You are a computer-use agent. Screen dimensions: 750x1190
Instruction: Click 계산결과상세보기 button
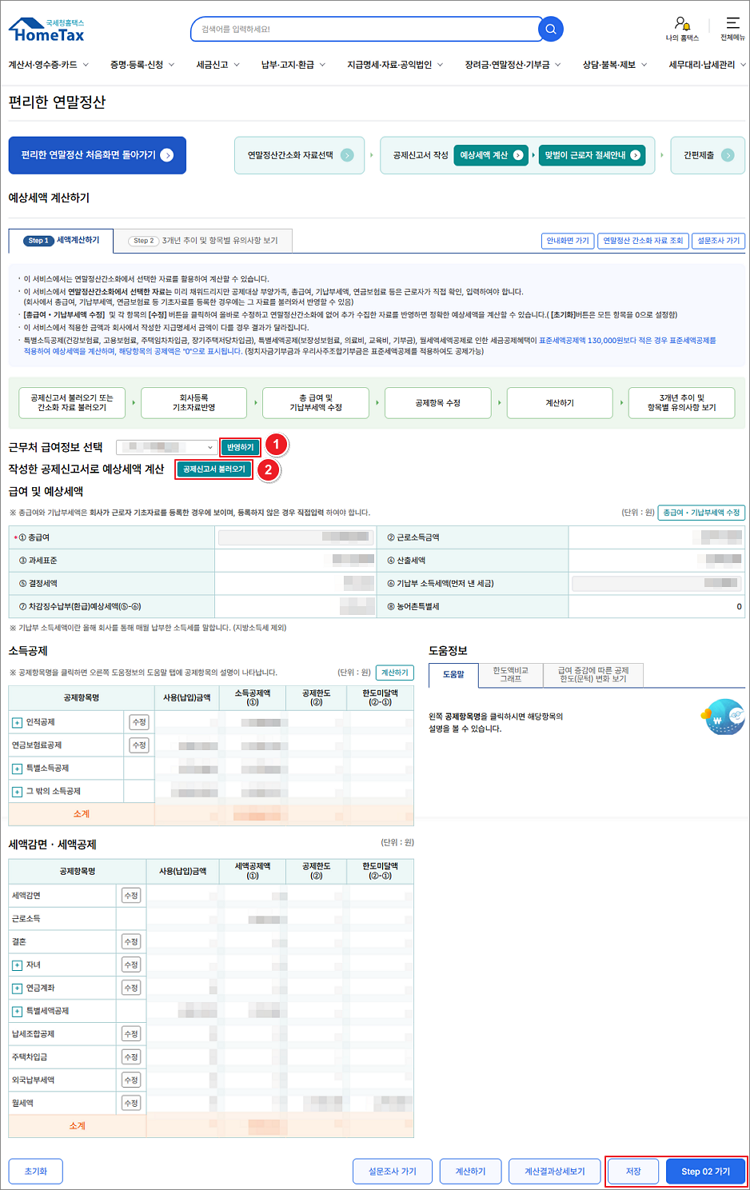555,1171
